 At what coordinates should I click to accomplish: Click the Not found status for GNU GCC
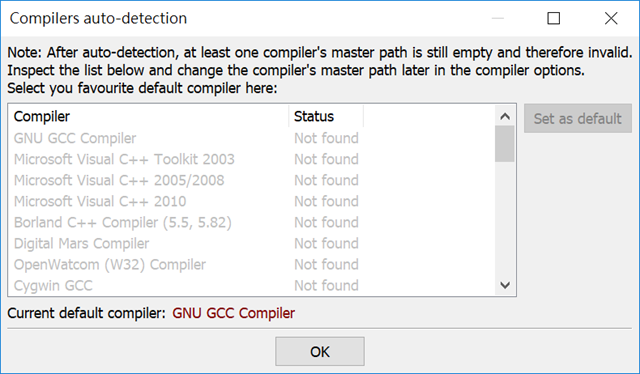(326, 138)
